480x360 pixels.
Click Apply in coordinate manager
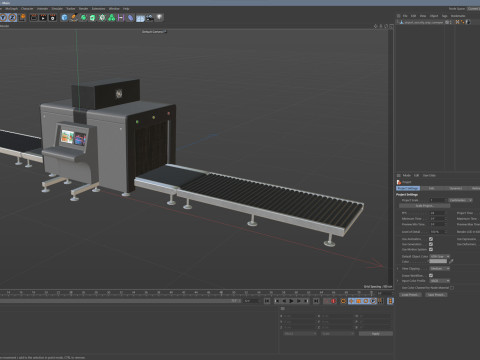pos(376,334)
